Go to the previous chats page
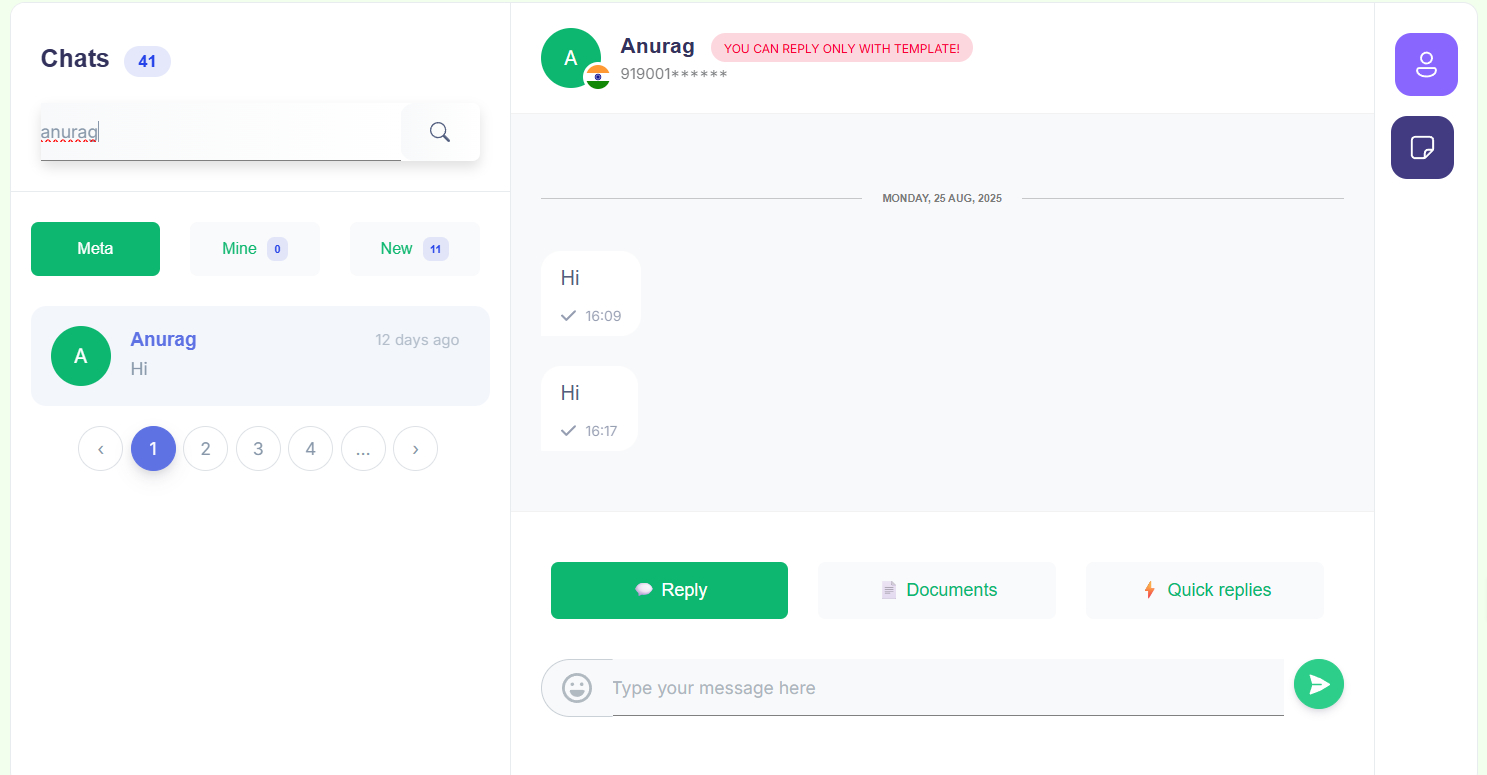1487x775 pixels. tap(100, 449)
